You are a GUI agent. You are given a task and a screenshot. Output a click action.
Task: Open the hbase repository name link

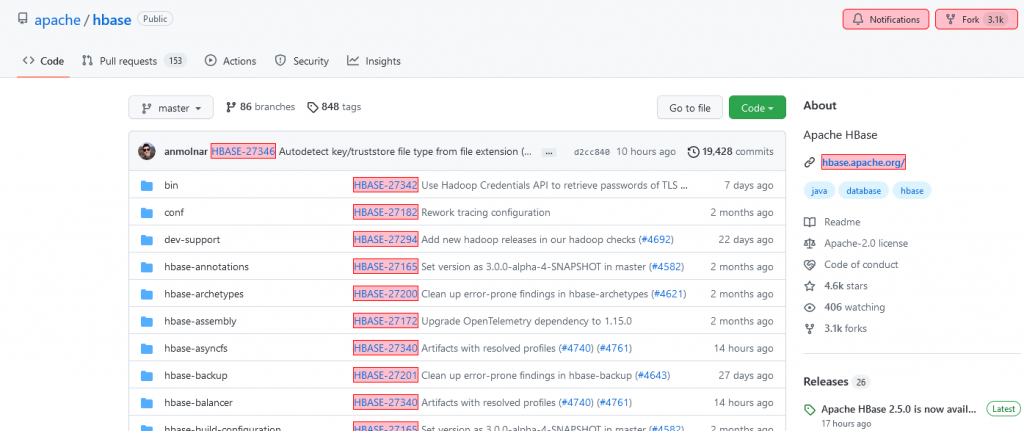tap(112, 20)
